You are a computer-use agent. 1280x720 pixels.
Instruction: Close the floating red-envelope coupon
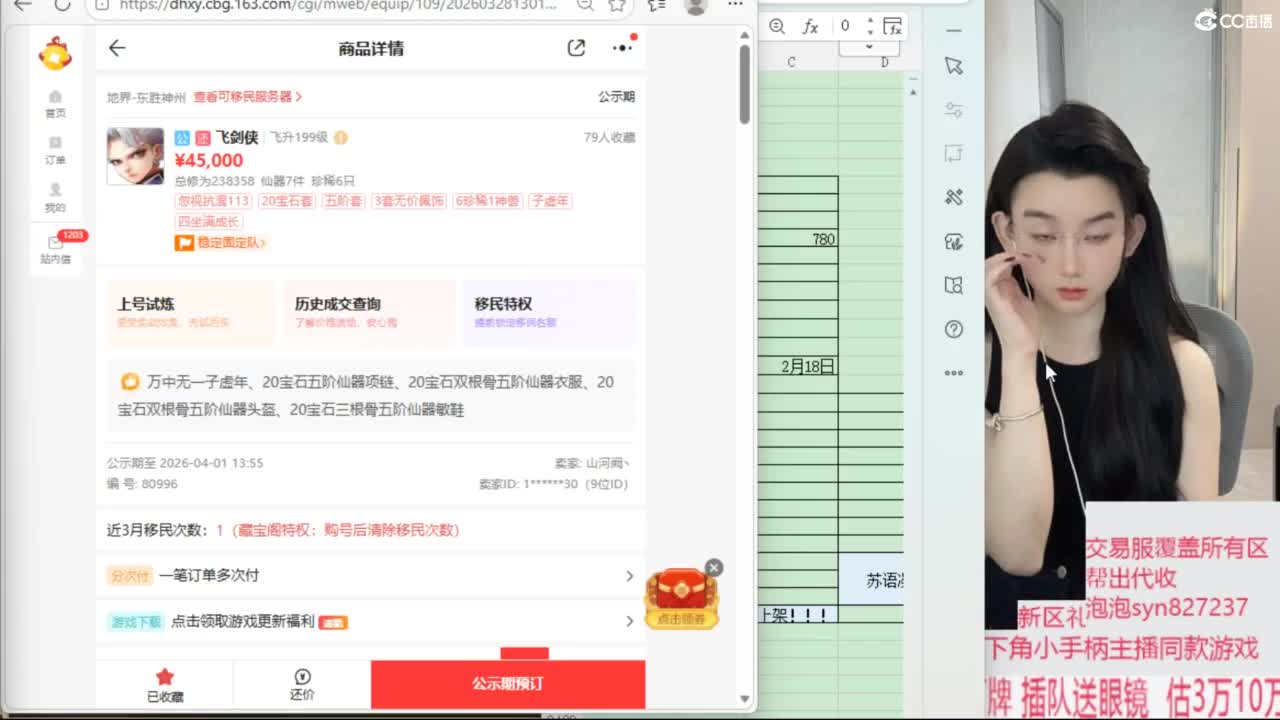point(713,568)
